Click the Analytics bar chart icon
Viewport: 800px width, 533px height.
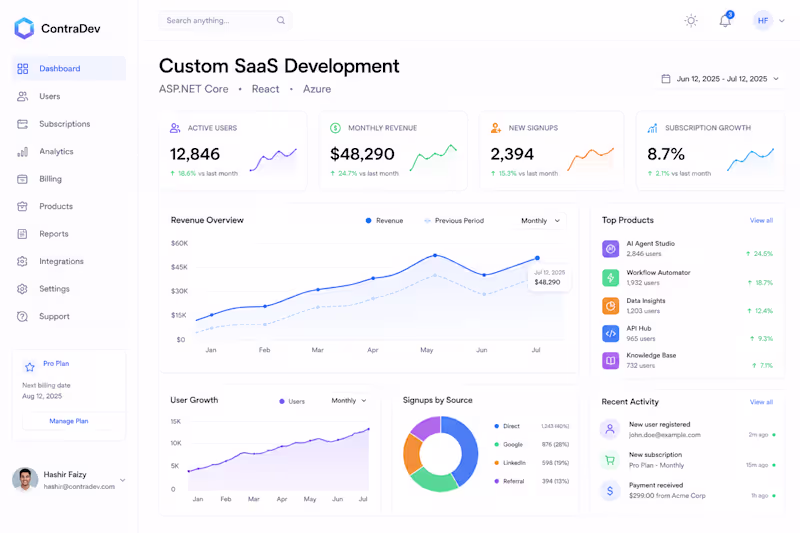click(x=22, y=151)
